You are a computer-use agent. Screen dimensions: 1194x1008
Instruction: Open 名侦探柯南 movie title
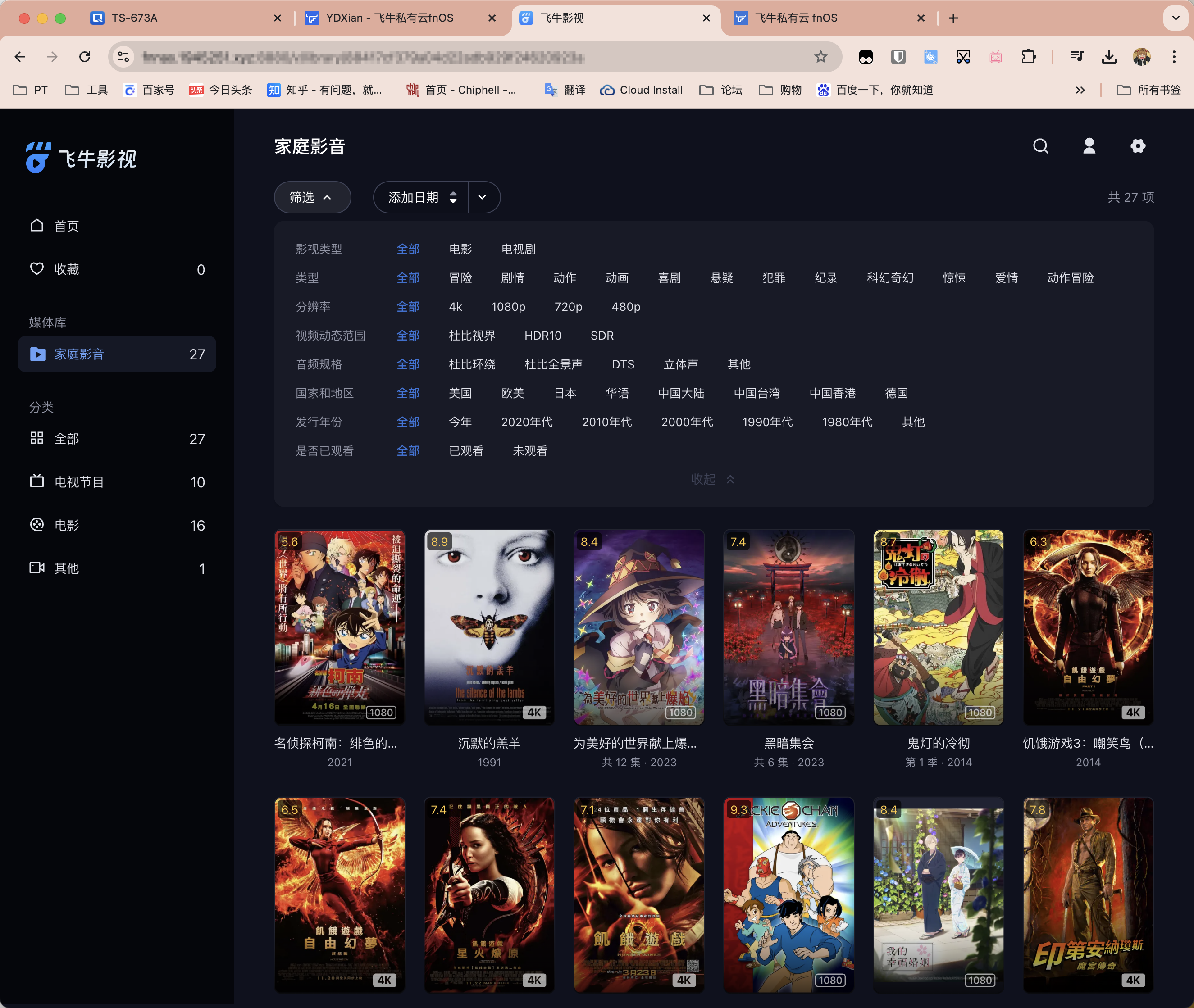click(336, 743)
